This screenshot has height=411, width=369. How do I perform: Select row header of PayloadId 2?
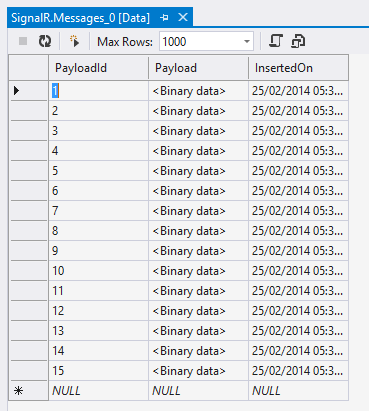click(x=29, y=111)
